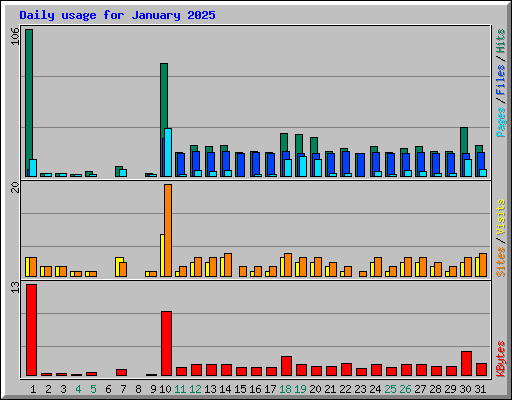512x400 pixels.
Task: Click the Files legend label
Action: 500,80
